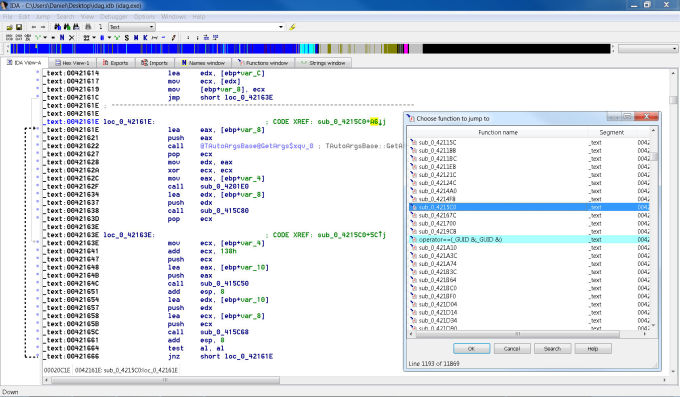Switch to the Hex View-1 tab
Screen dimensions: 680x397
pyautogui.click(x=72, y=63)
